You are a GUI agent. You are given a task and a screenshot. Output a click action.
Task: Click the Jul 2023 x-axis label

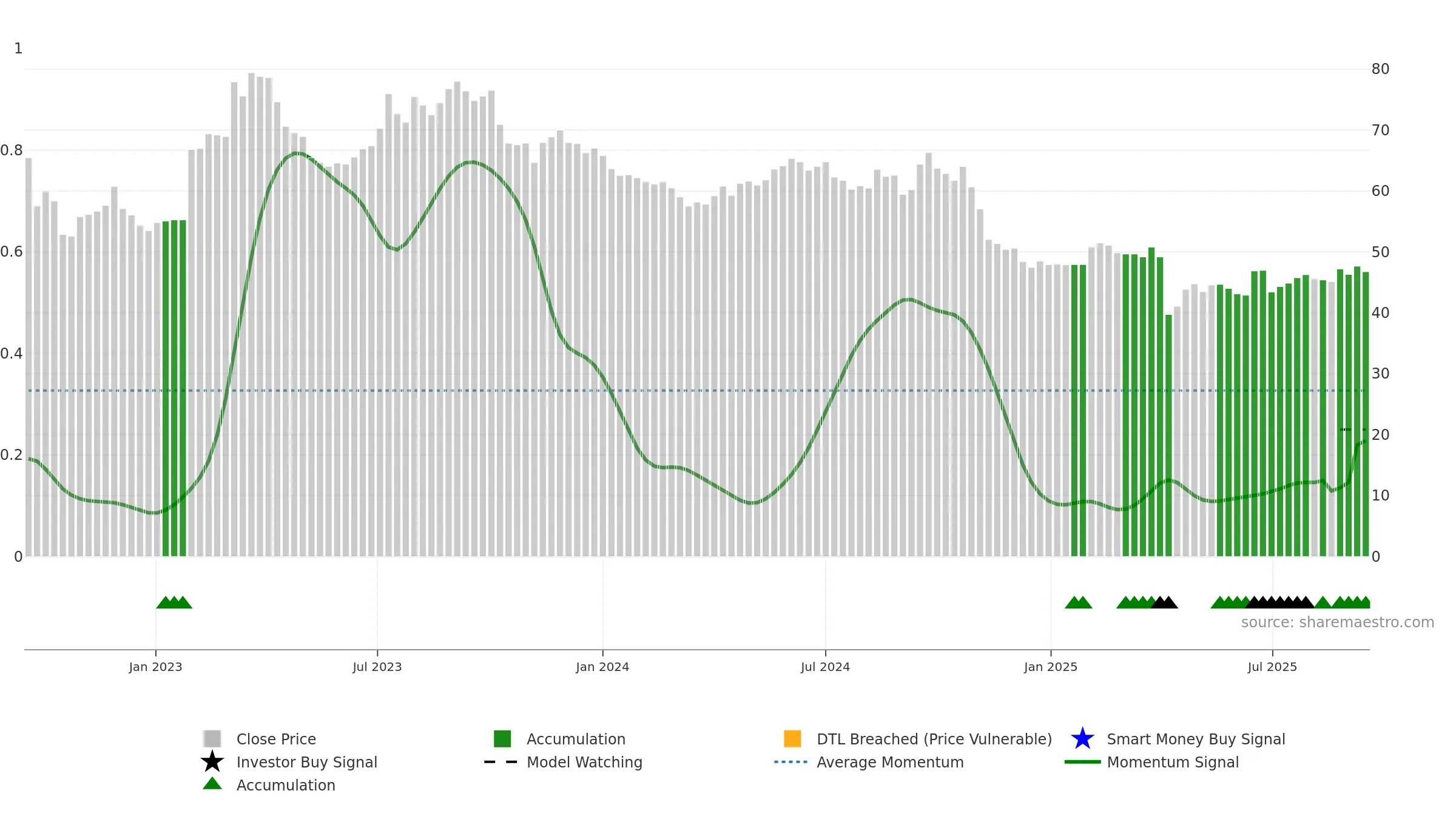coord(377,667)
